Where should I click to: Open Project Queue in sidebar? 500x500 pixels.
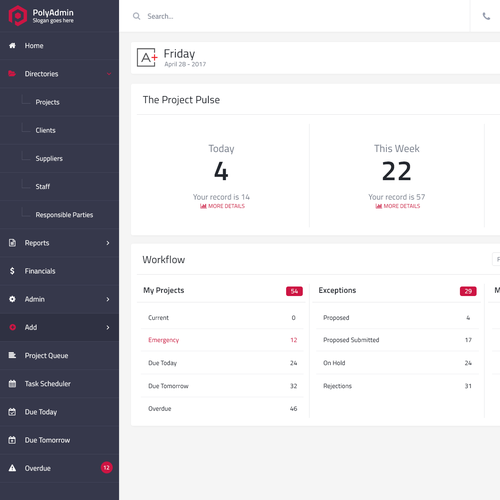(x=59, y=356)
